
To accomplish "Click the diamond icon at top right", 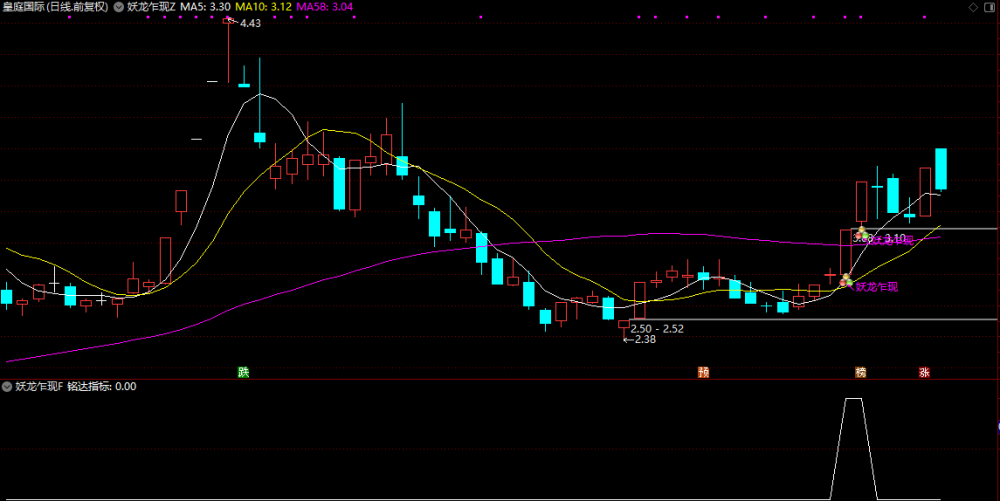I will 973,7.
